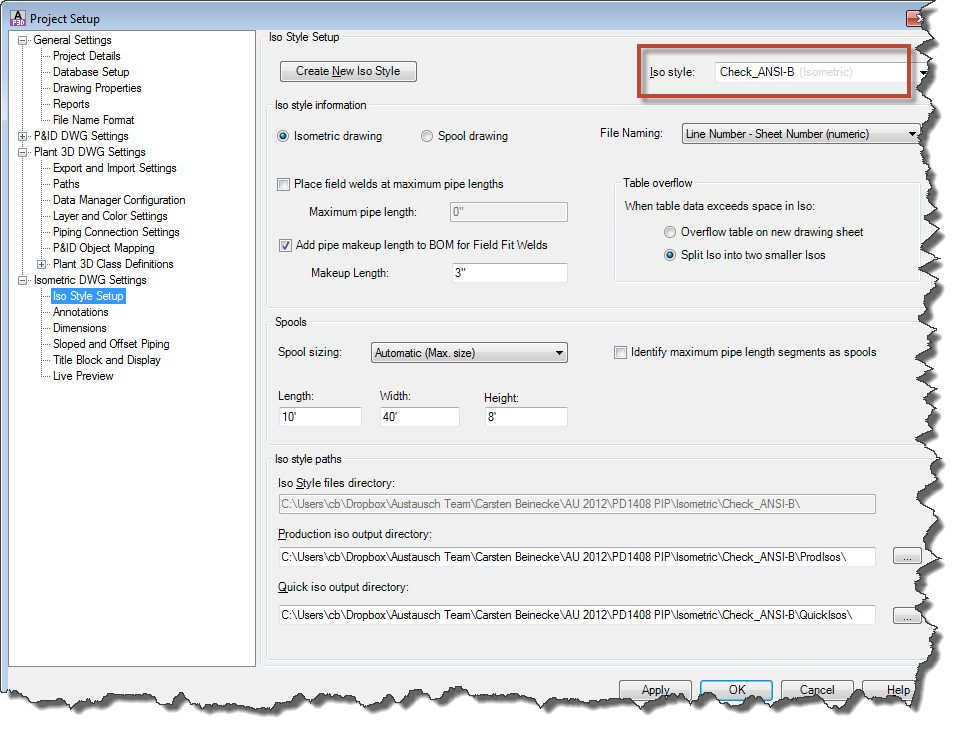Viewport: 962px width, 734px height.
Task: Open Sloped and Offset Piping settings
Action: [x=111, y=344]
